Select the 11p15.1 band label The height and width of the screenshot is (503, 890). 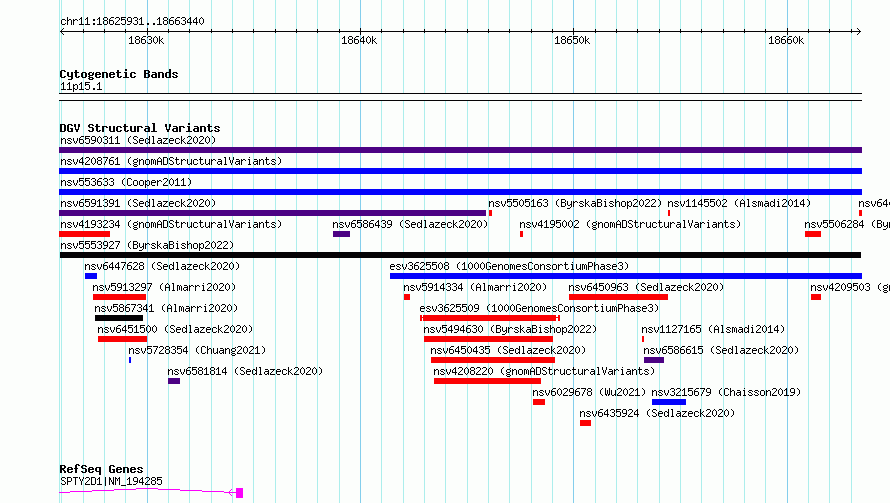click(x=81, y=86)
